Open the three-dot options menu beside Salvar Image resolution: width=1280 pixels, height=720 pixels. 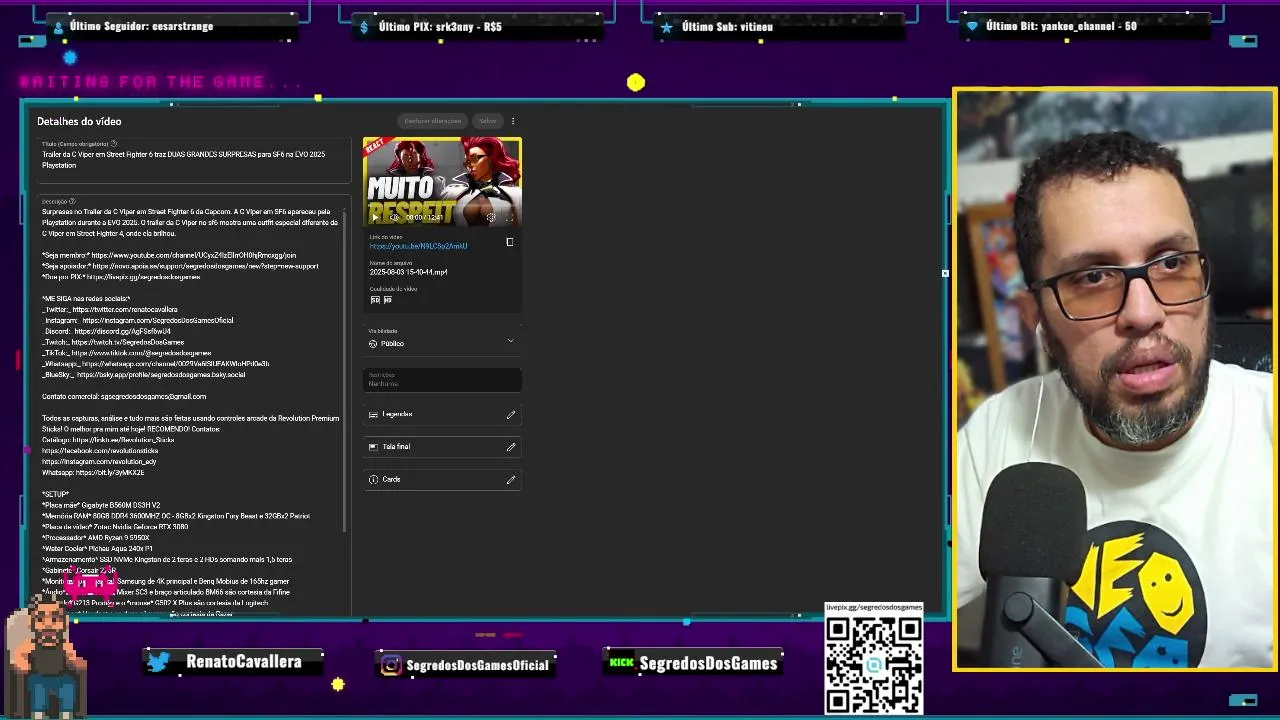point(513,121)
